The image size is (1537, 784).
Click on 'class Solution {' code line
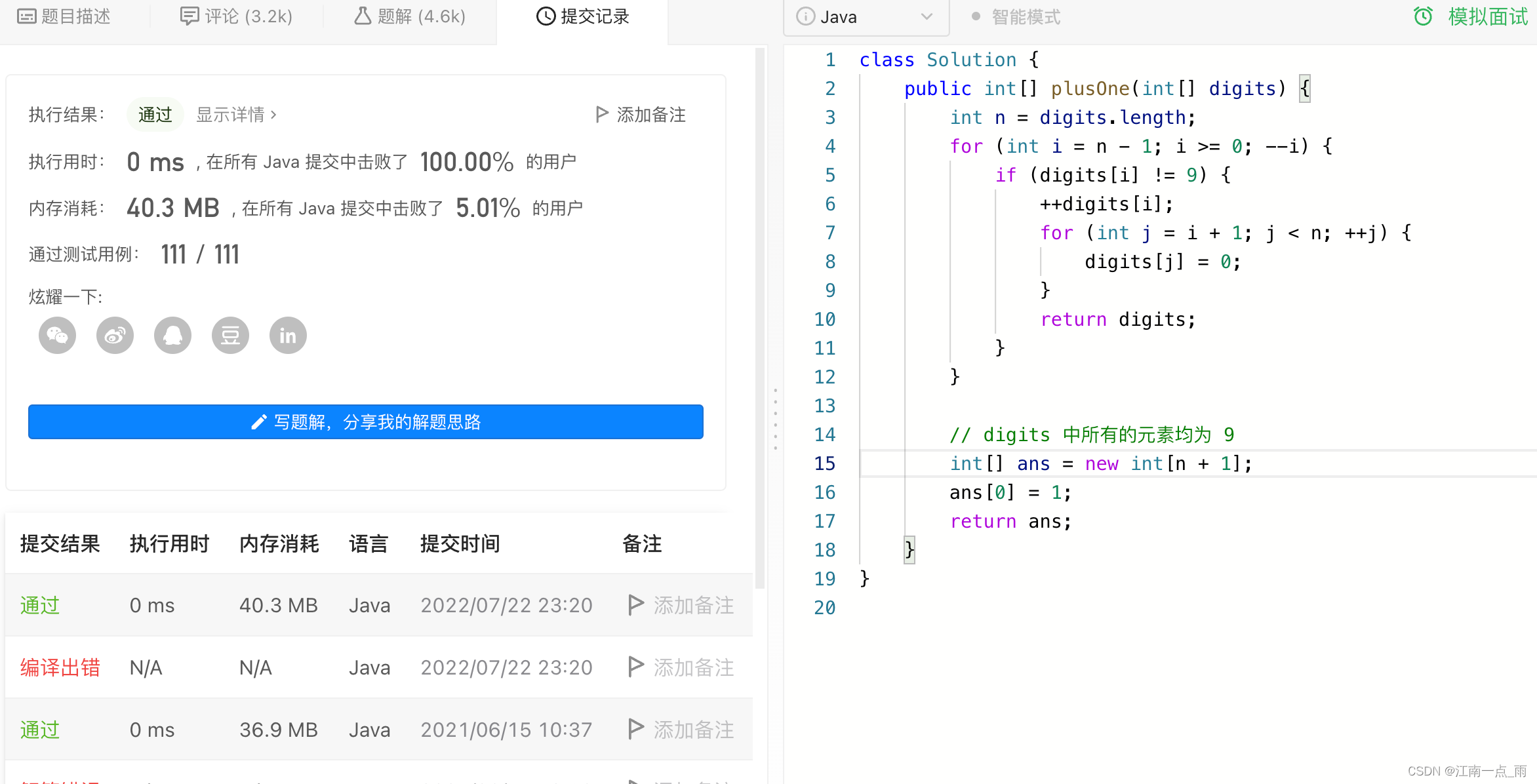click(x=949, y=60)
